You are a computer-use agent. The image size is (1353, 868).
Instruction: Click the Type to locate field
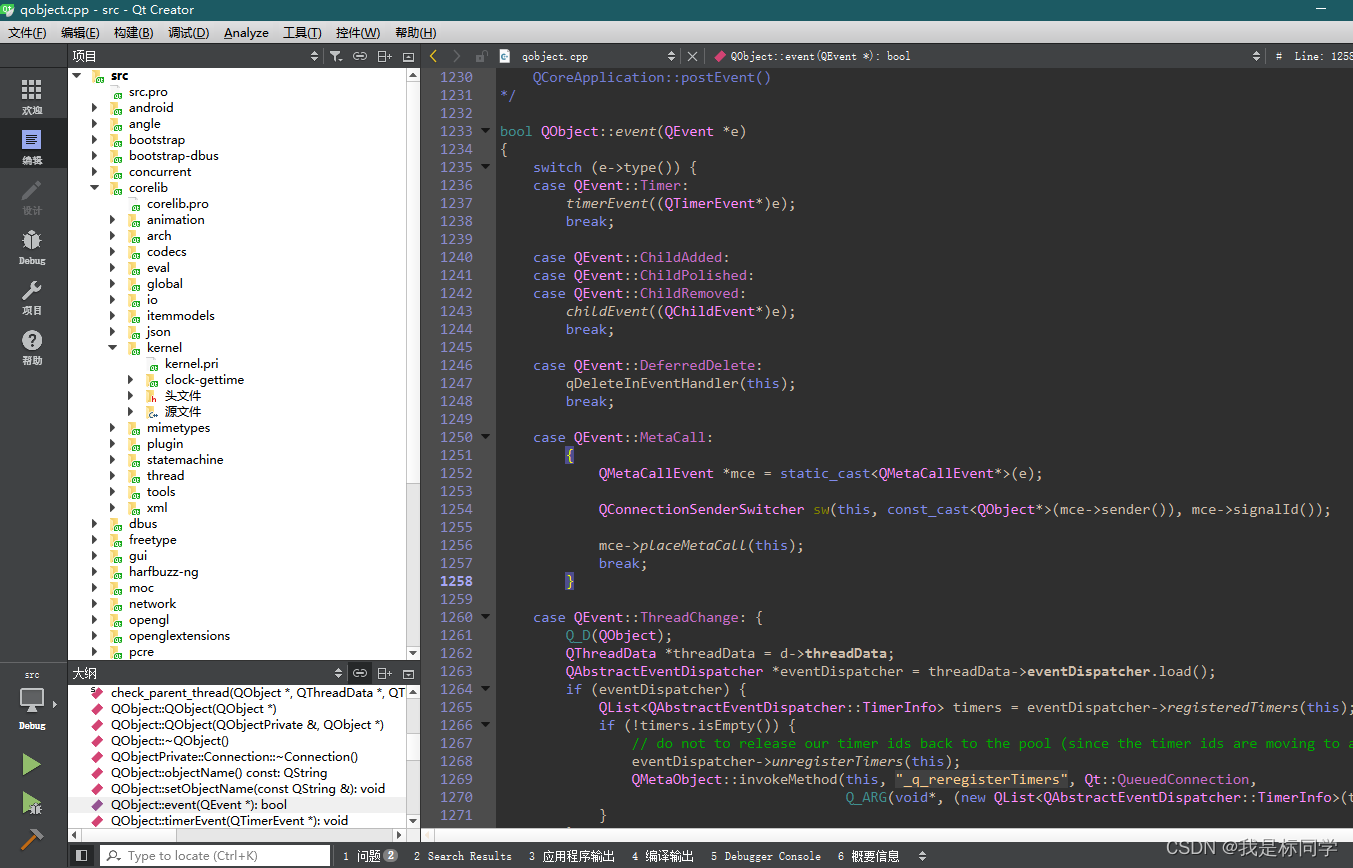[x=215, y=856]
